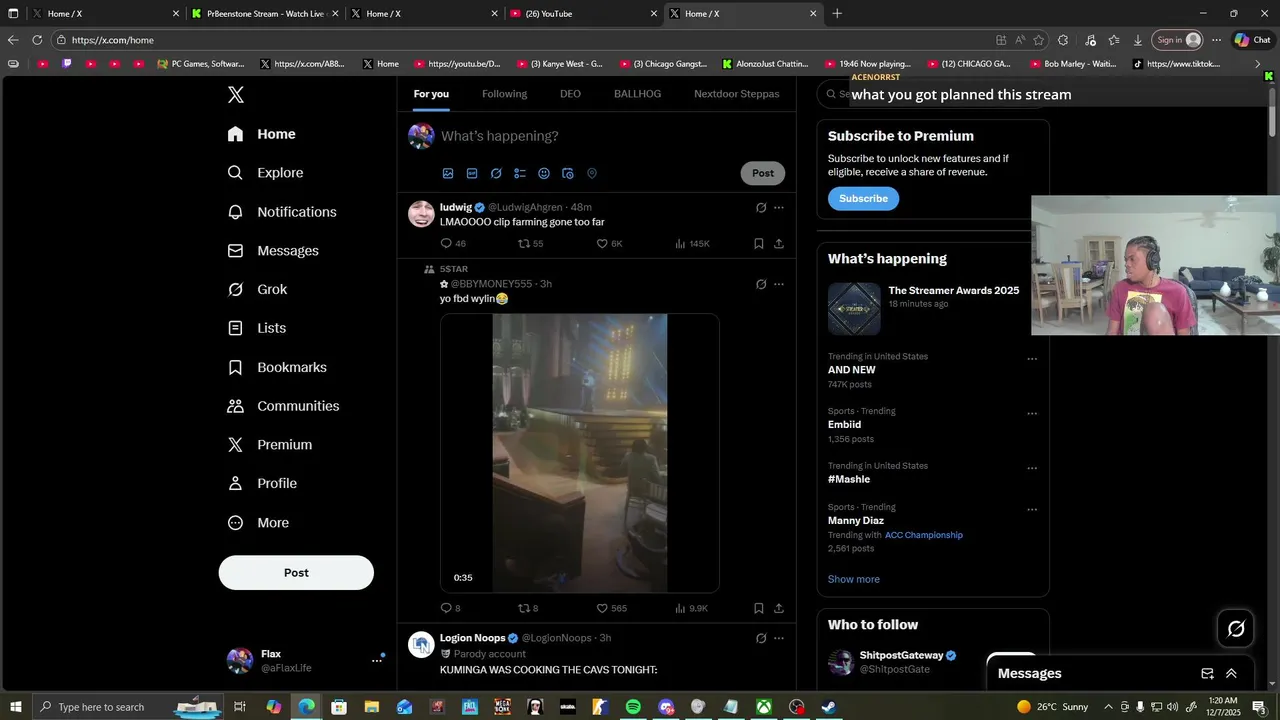The width and height of the screenshot is (1280, 720).
Task: Open Profile in sidebar
Action: tap(263, 483)
